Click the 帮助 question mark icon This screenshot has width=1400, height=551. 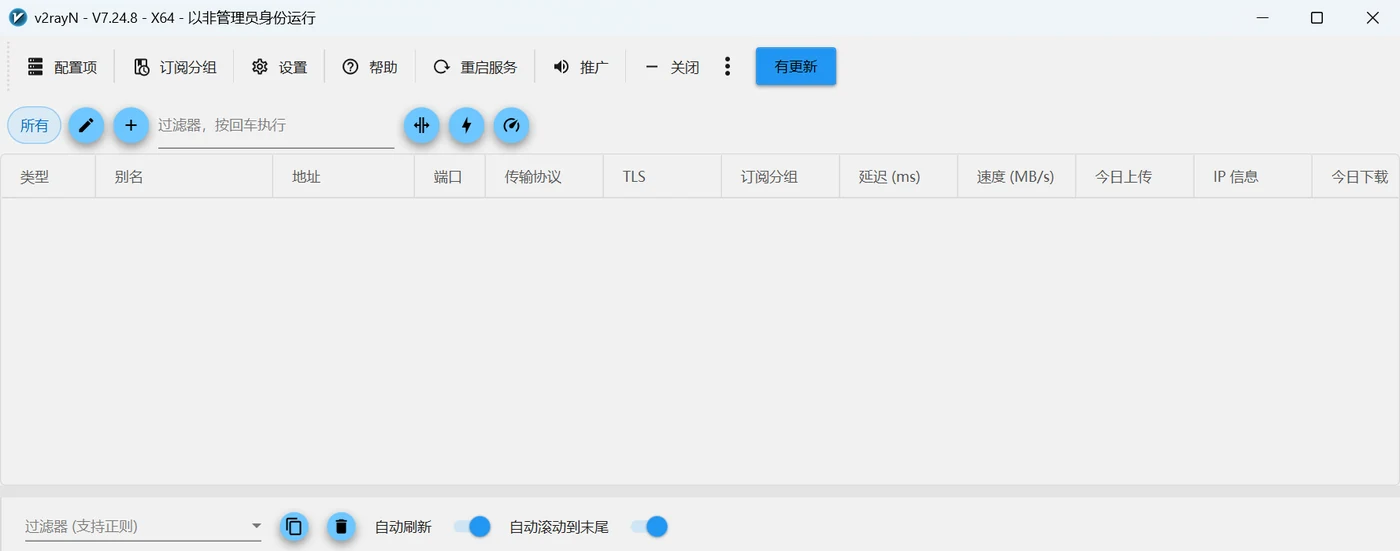pyautogui.click(x=350, y=67)
